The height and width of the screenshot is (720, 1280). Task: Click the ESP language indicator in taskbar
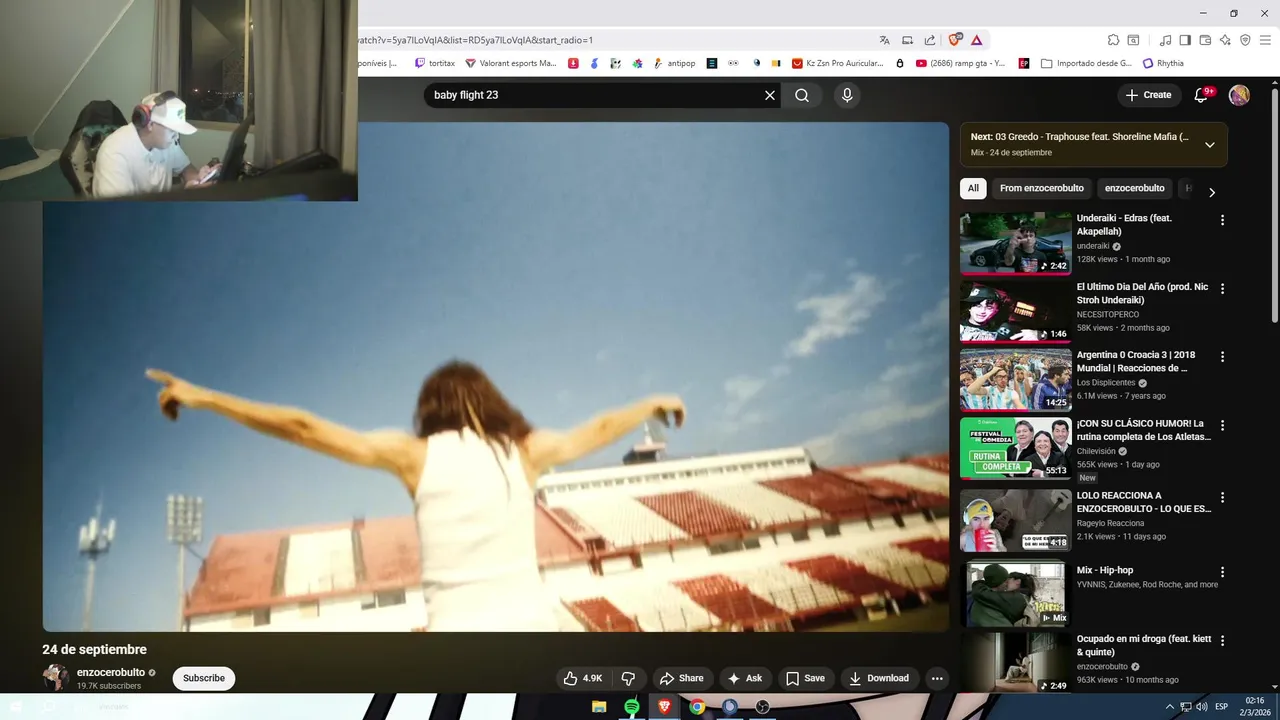[1221, 707]
